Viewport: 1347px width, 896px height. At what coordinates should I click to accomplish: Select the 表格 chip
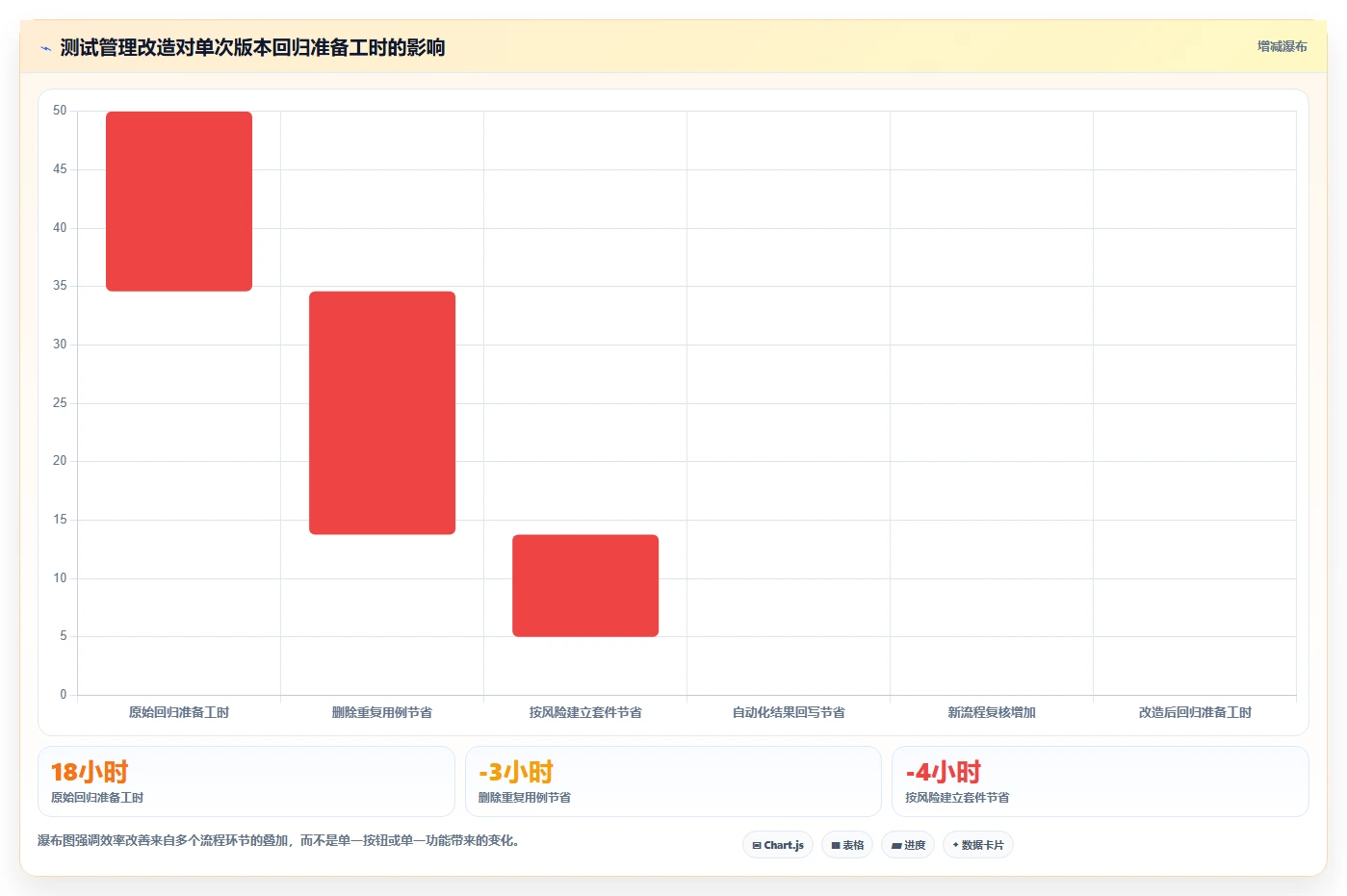point(847,845)
